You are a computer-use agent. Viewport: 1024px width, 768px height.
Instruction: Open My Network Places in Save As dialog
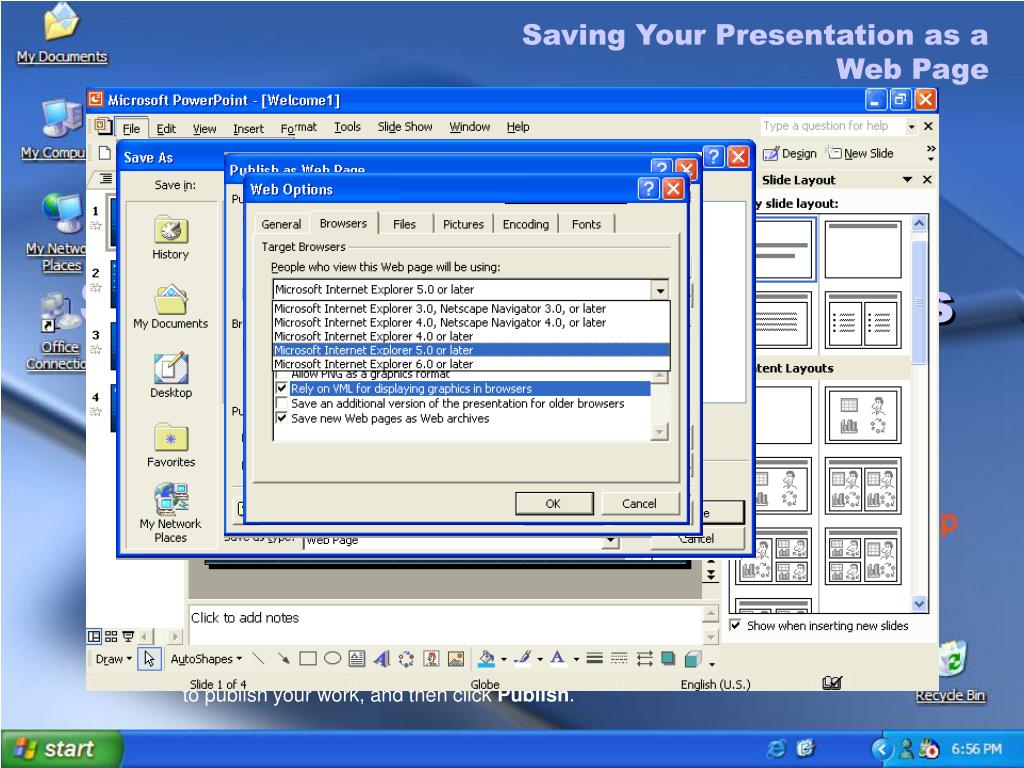170,513
